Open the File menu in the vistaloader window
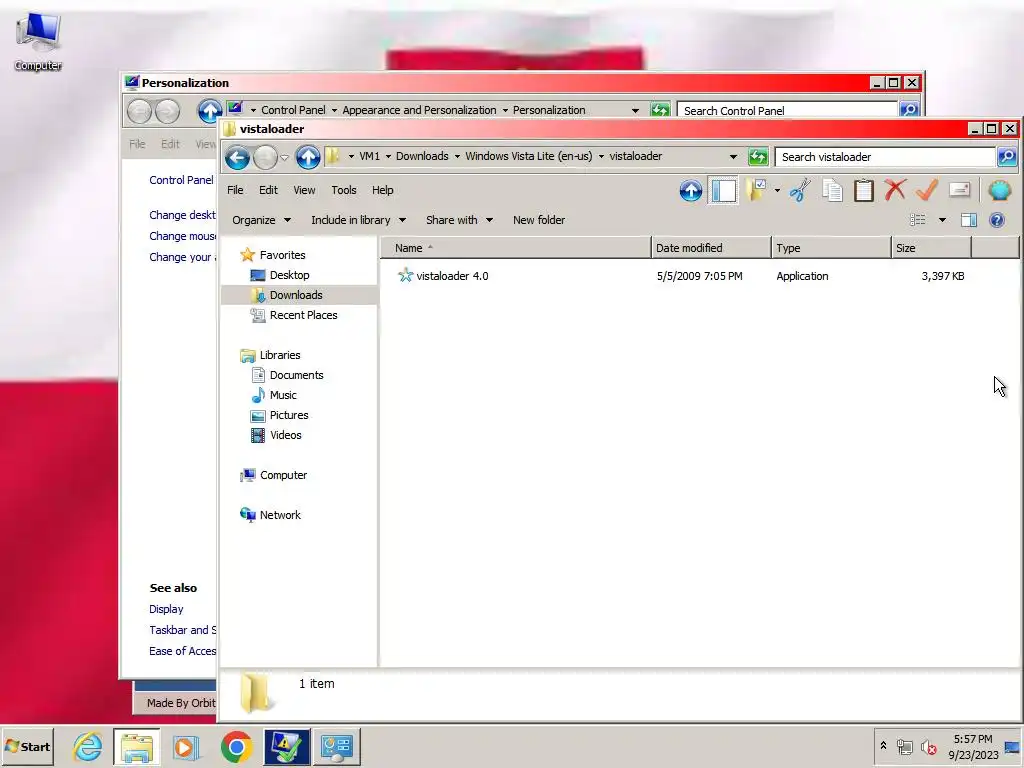 pos(235,190)
